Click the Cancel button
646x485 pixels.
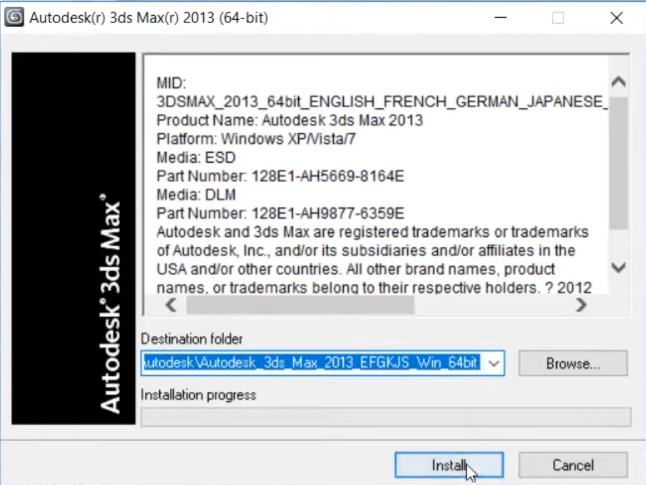(574, 465)
